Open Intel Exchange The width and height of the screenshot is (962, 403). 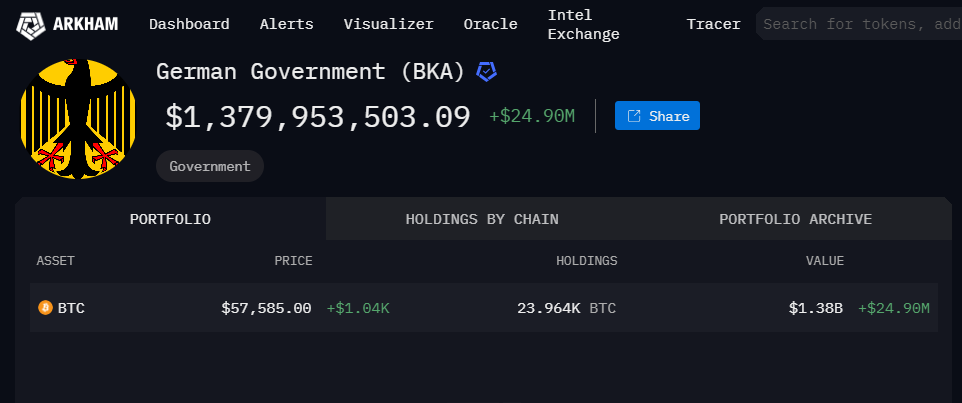(583, 24)
